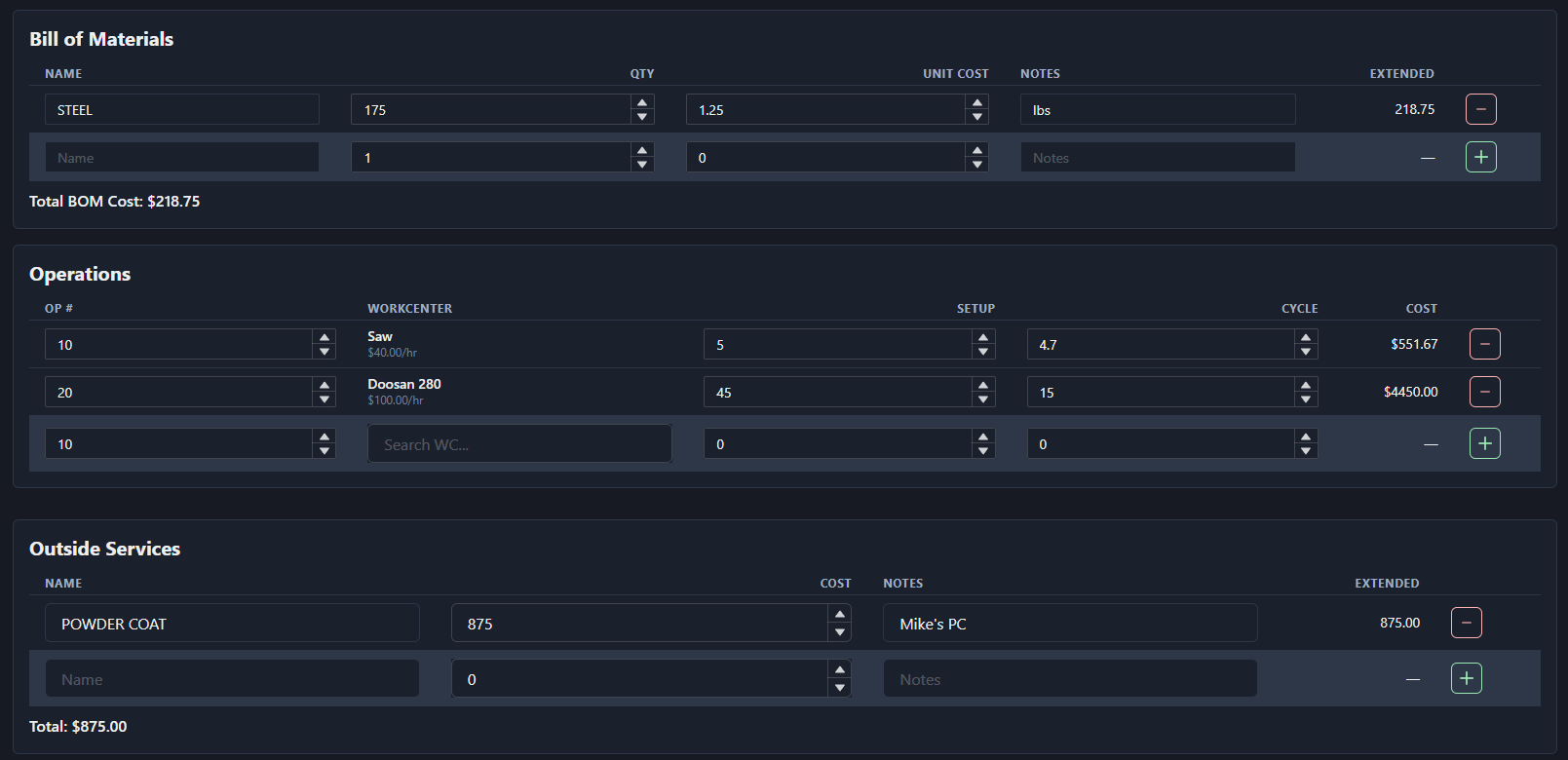Delete the Doosan 280 operation
The image size is (1568, 760).
[1484, 392]
